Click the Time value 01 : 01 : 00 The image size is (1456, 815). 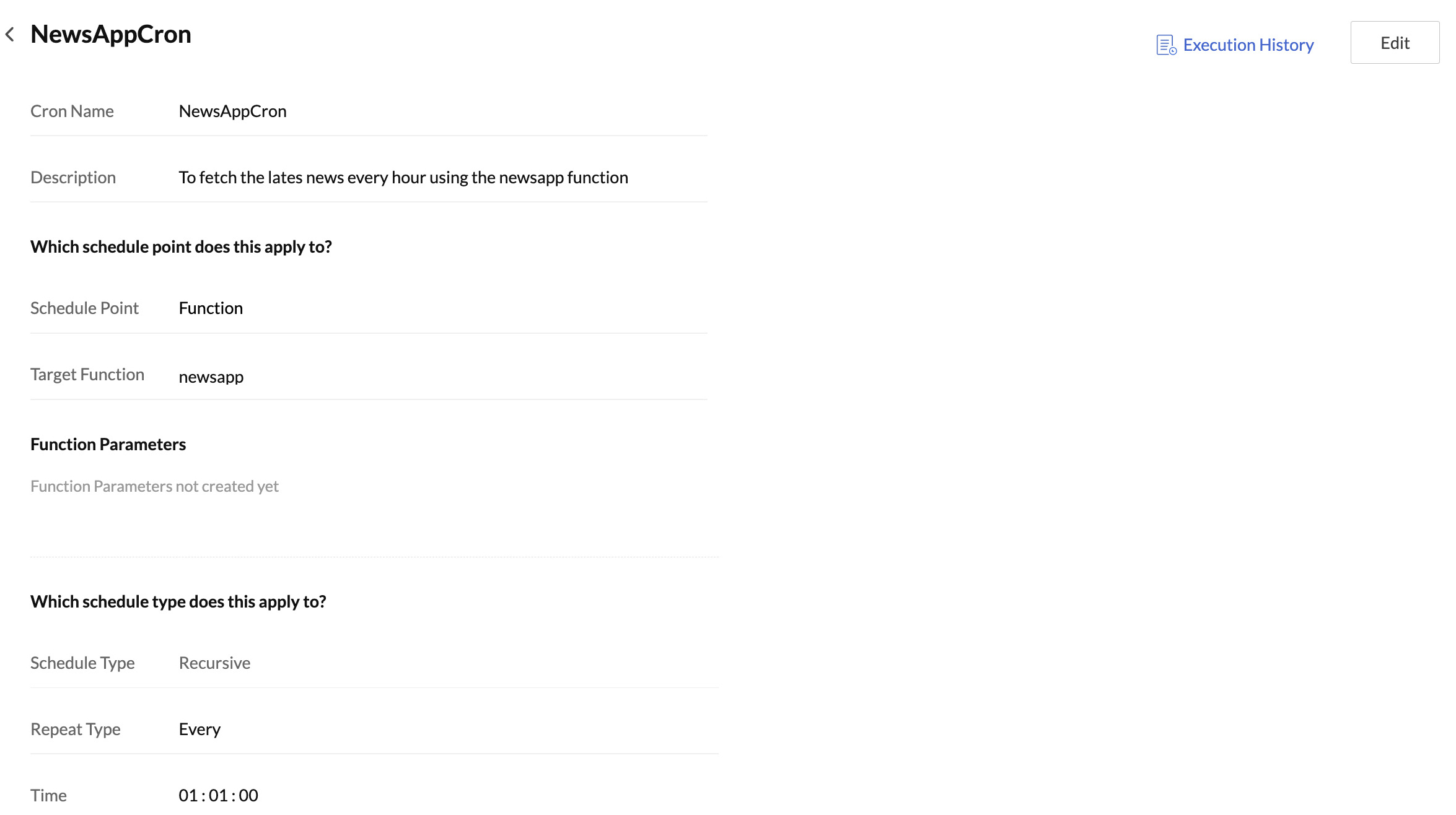[218, 795]
